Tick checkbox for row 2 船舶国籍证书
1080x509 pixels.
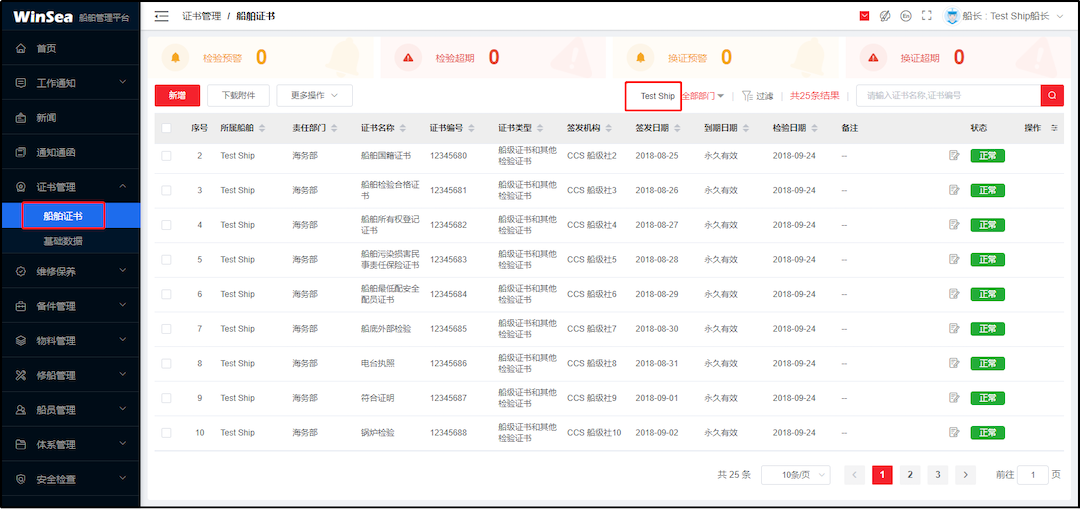[166, 156]
